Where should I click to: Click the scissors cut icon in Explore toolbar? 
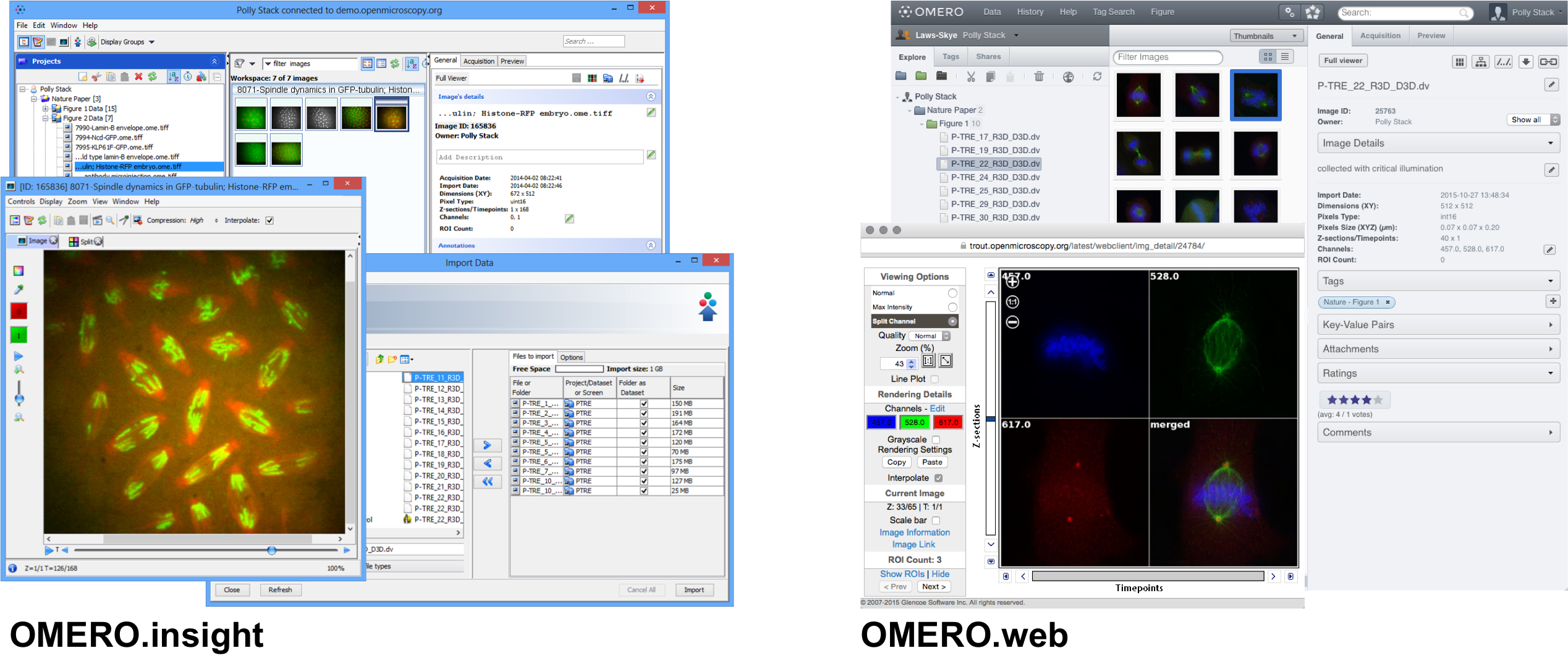click(x=970, y=76)
